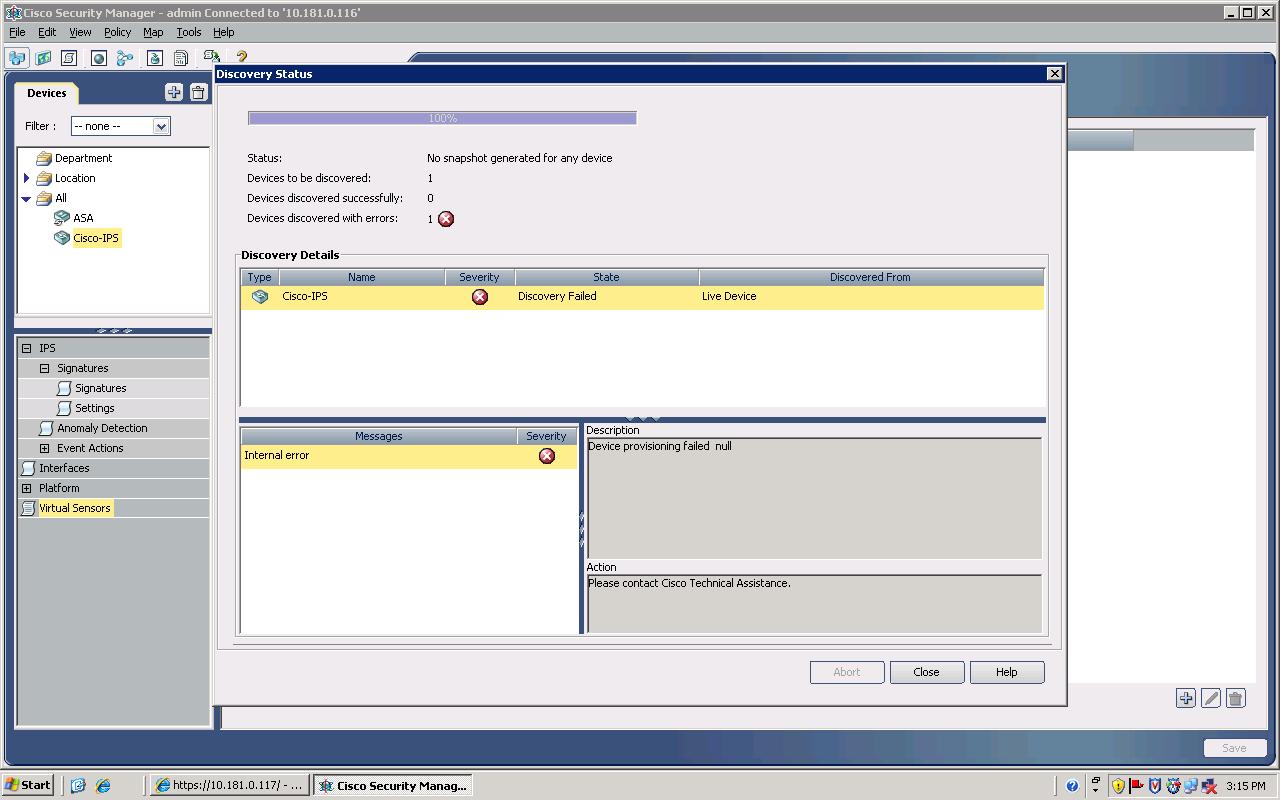Viewport: 1280px width, 800px height.
Task: Collapse the IPS policy group
Action: click(27, 348)
